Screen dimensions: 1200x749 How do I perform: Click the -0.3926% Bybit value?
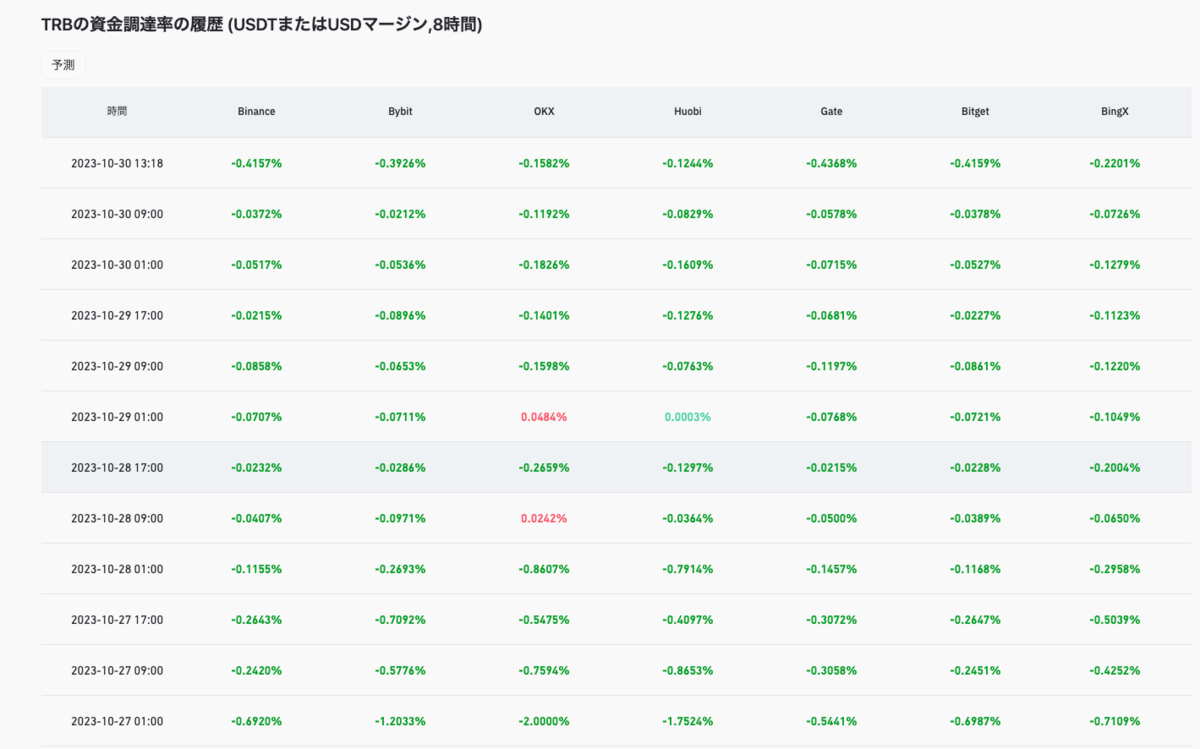tap(400, 163)
